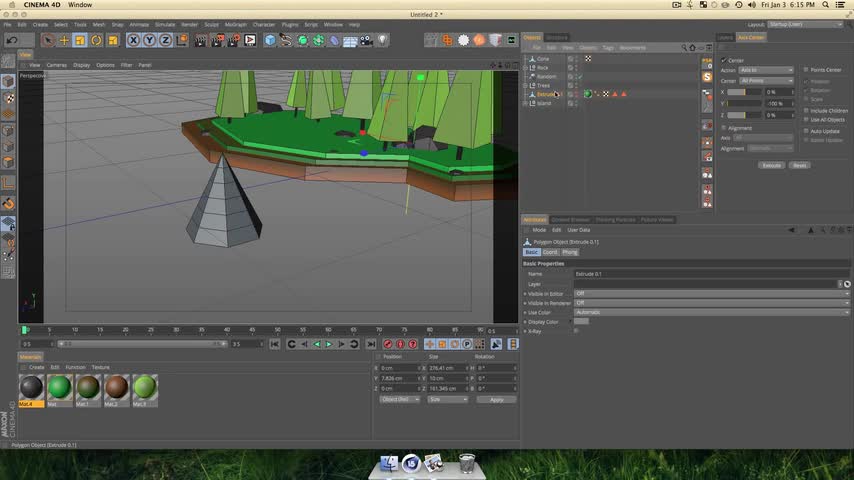Click the Execute button
This screenshot has width=854, height=480.
[x=771, y=165]
